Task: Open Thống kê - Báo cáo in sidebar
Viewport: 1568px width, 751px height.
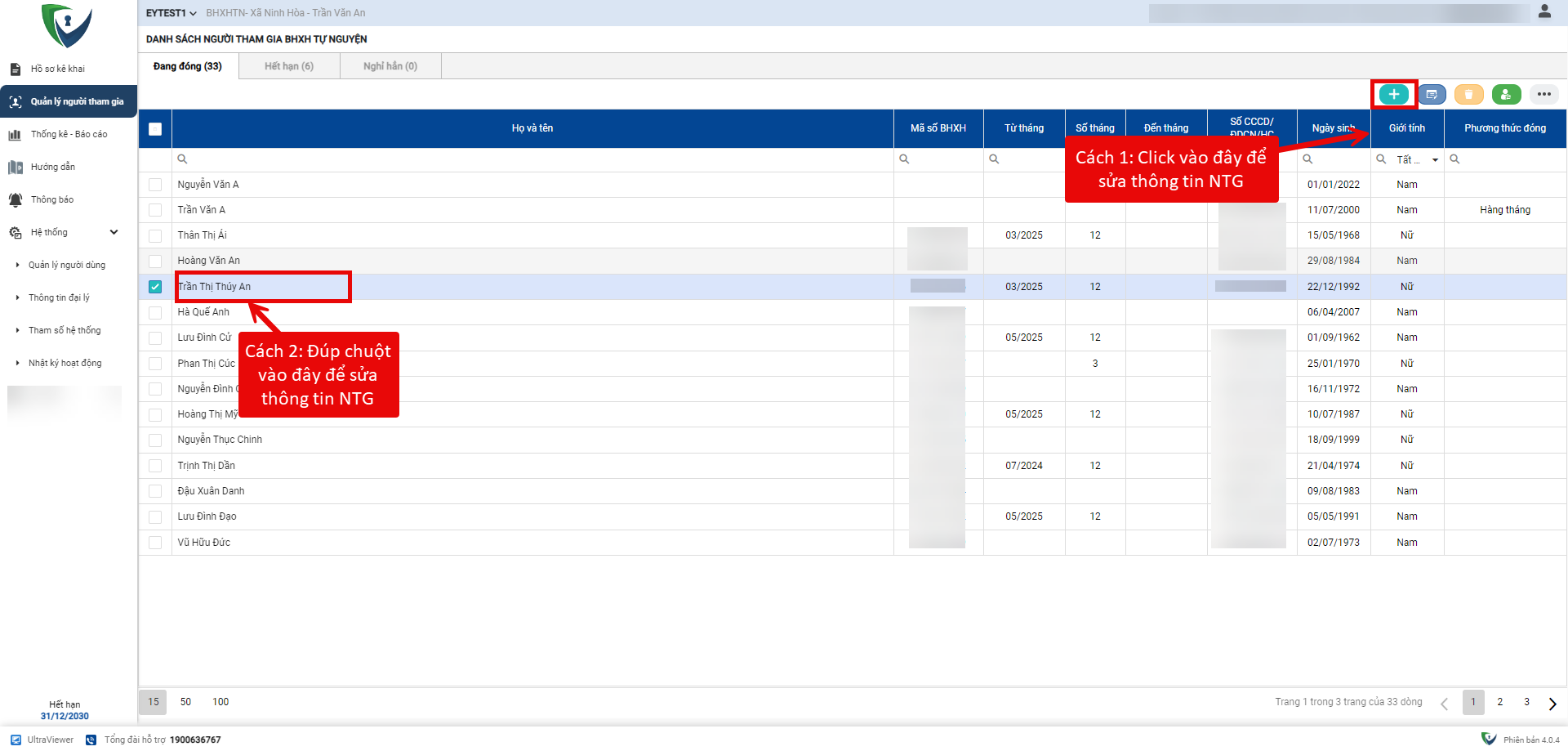Action: point(69,134)
